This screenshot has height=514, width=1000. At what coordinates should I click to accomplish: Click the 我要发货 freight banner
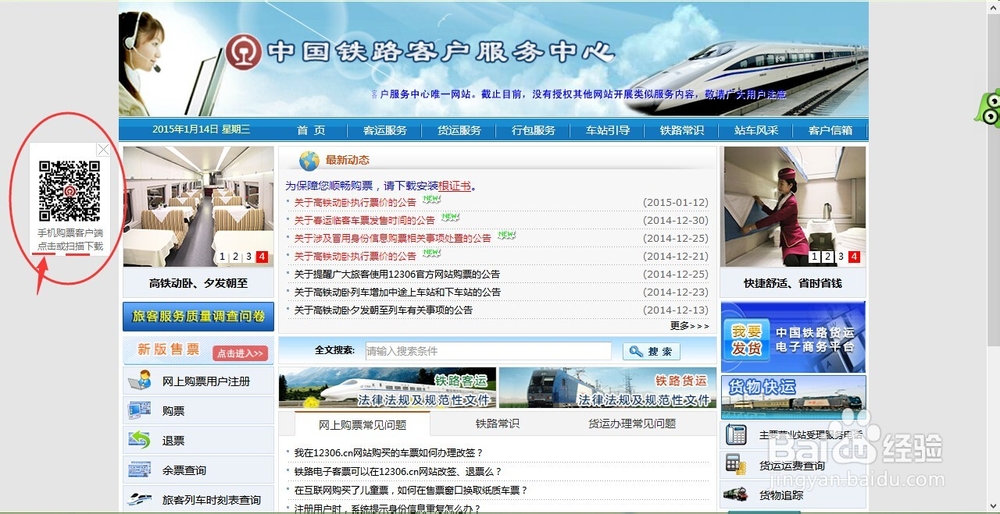[793, 337]
